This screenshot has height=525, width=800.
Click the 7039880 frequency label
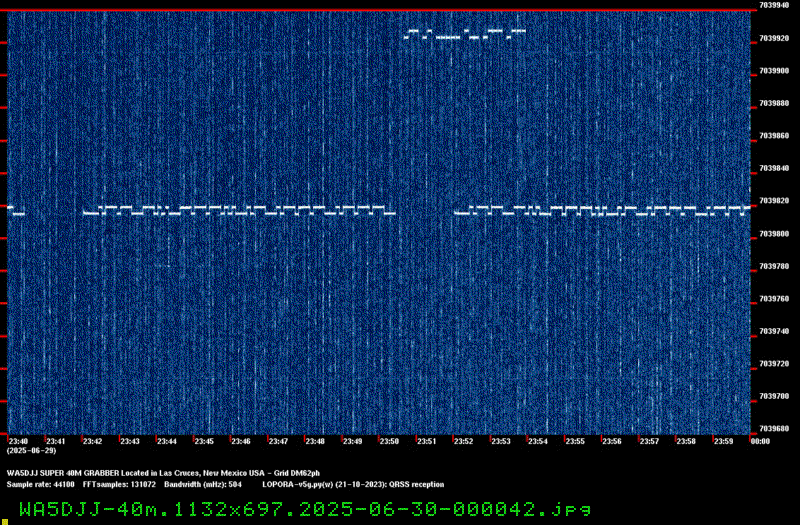pyautogui.click(x=774, y=103)
